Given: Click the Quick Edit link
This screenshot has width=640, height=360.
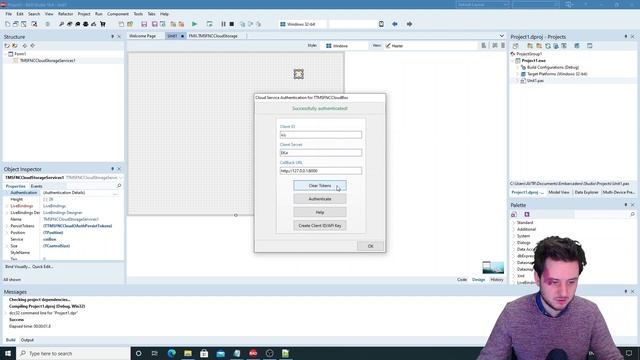Looking at the screenshot, I should point(43,267).
